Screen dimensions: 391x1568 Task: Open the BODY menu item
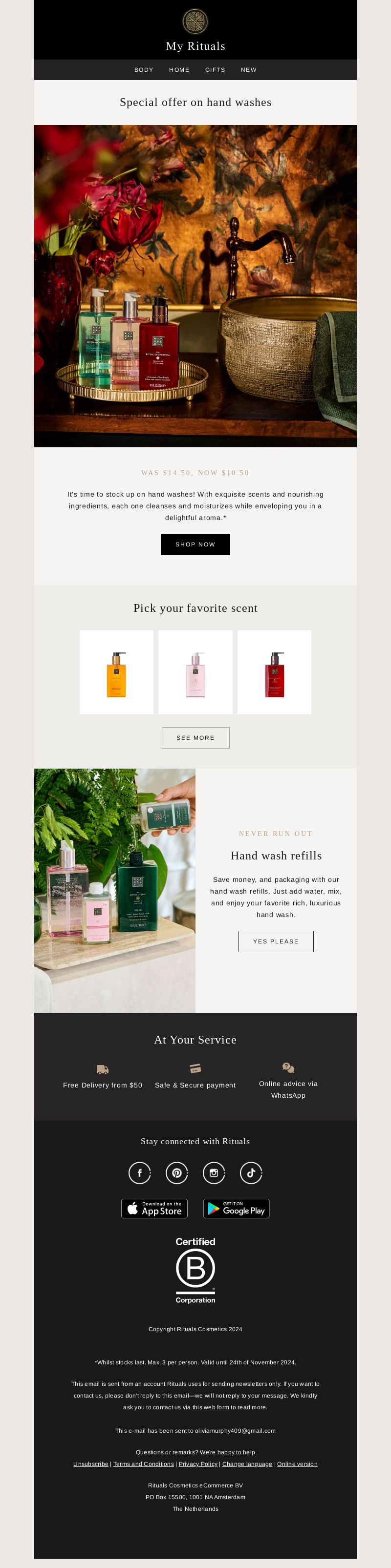[144, 70]
